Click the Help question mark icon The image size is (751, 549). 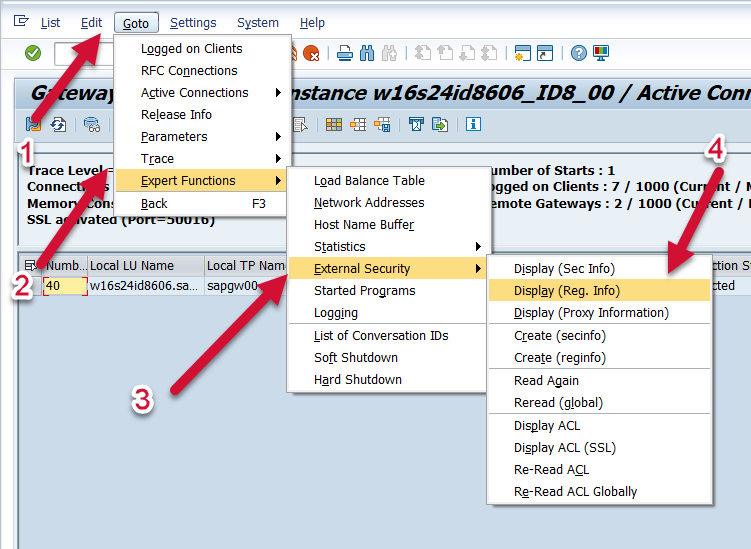tap(579, 53)
